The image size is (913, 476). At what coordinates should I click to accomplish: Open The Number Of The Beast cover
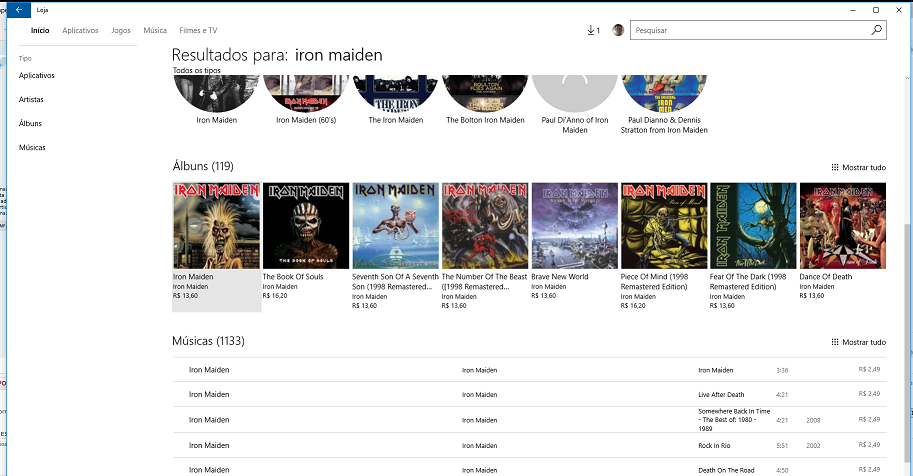[x=485, y=225]
